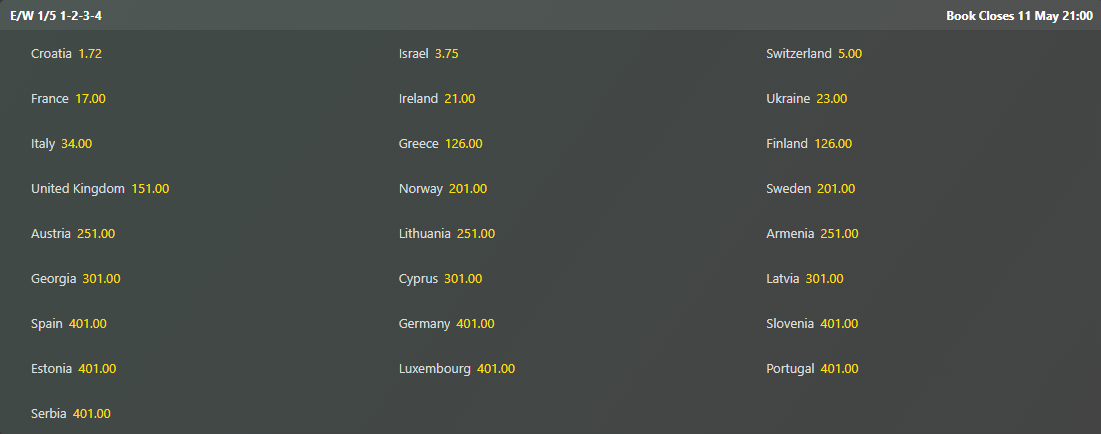Click Lithuania 251.00 odds
Image resolution: width=1101 pixels, height=434 pixels.
pyautogui.click(x=447, y=233)
